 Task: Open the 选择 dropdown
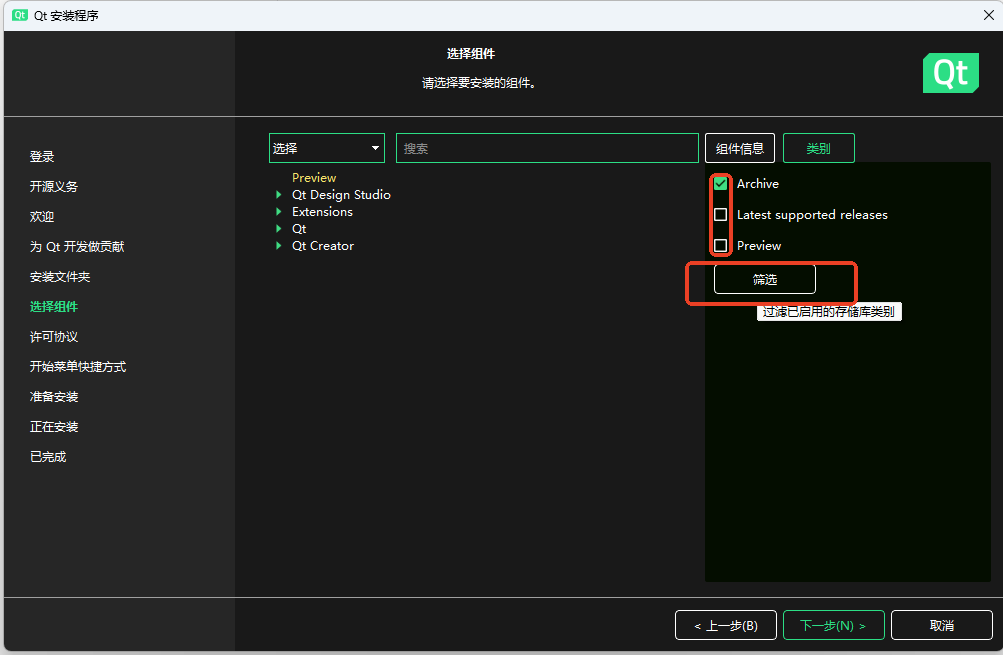point(327,148)
